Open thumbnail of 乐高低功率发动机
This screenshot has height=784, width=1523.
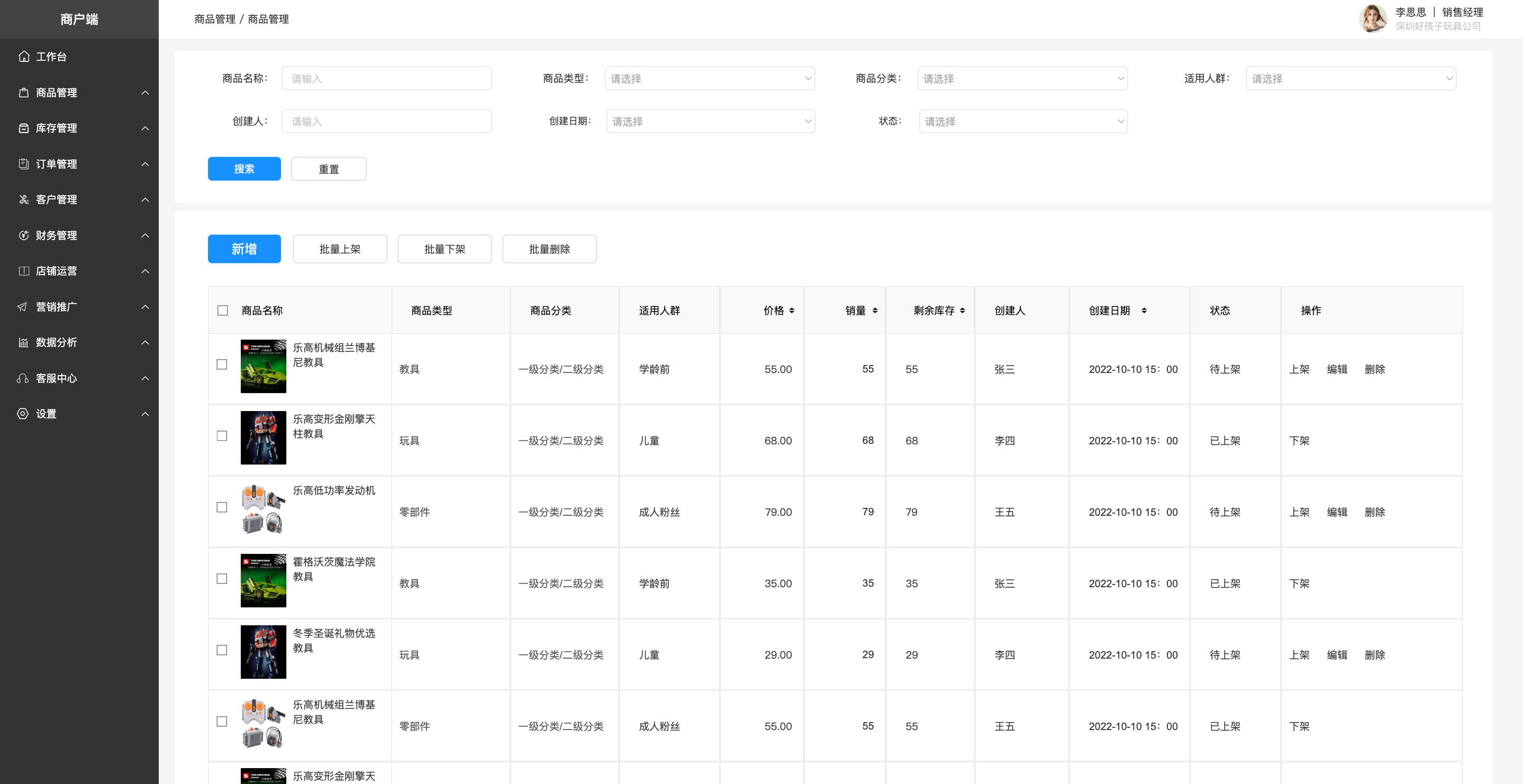pyautogui.click(x=263, y=509)
